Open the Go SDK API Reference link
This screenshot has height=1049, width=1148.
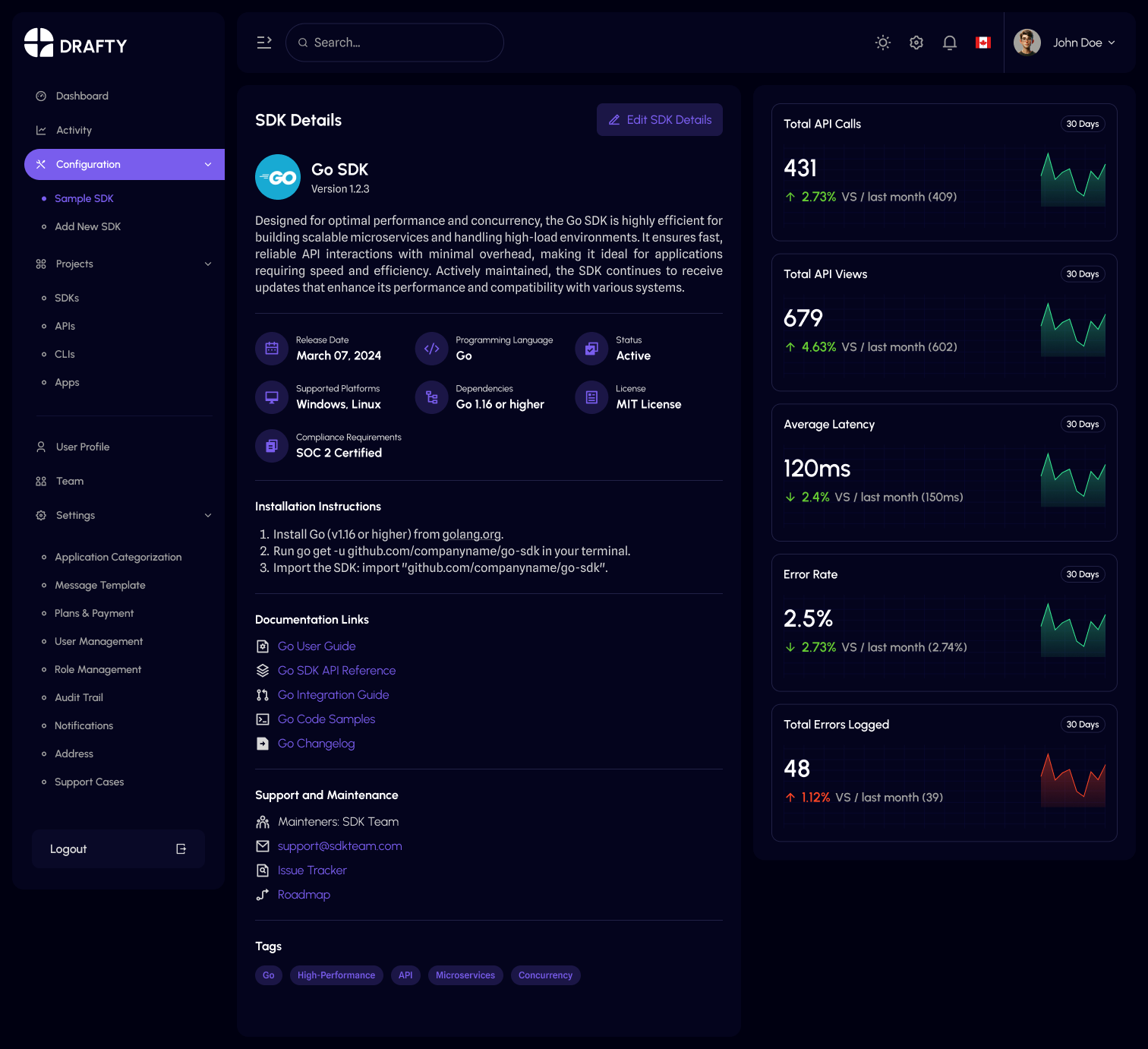pyautogui.click(x=336, y=671)
